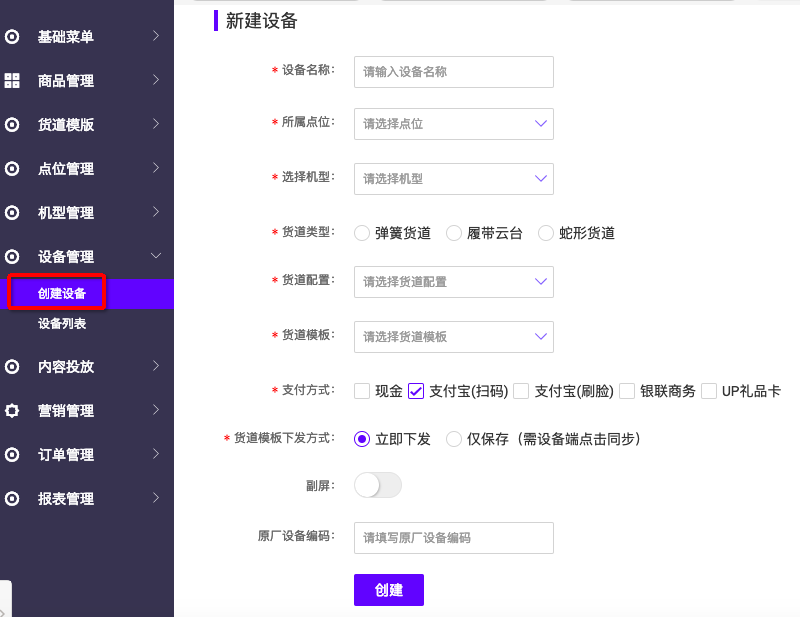The width and height of the screenshot is (800, 617).
Task: Click the circle icon beside 报表管理
Action: point(12,498)
